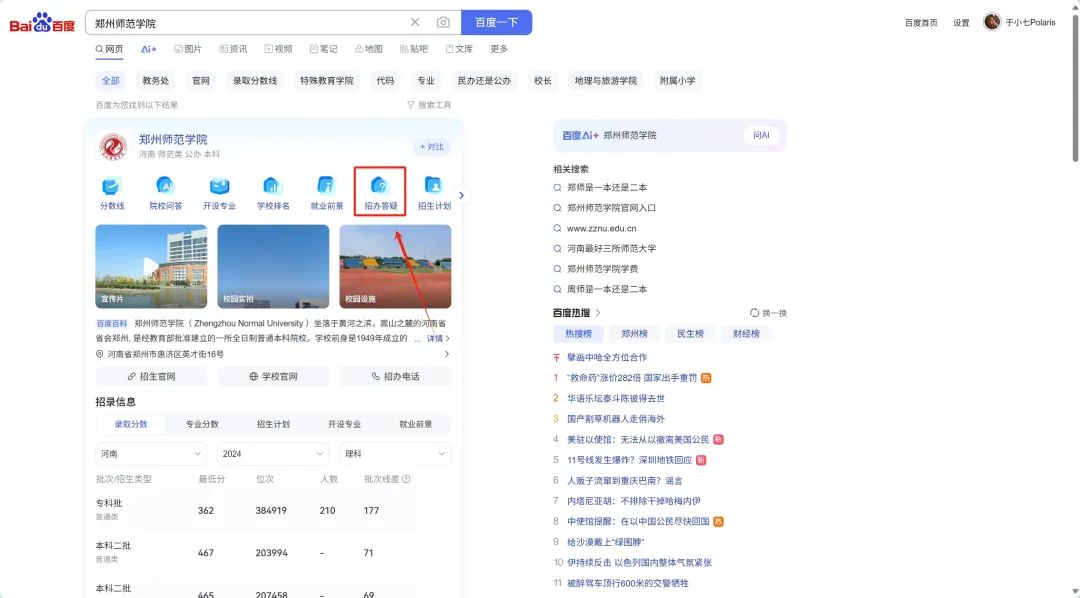Click the 问AI button
Viewport: 1080px width, 598px height.
point(761,135)
